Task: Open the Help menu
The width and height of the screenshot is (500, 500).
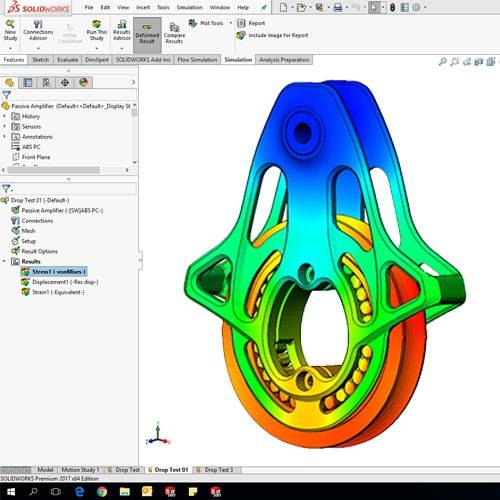Action: click(243, 7)
